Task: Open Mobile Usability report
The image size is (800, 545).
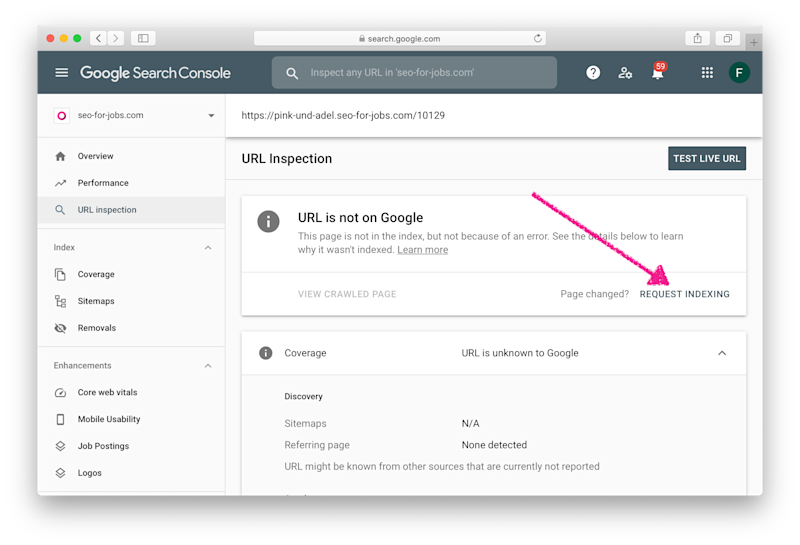Action: point(109,419)
